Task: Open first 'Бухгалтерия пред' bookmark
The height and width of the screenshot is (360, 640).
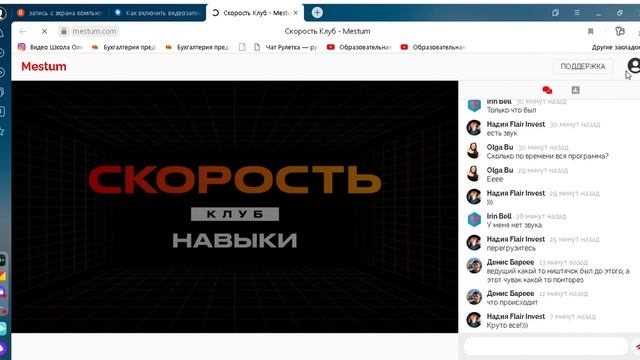Action: pyautogui.click(x=124, y=47)
